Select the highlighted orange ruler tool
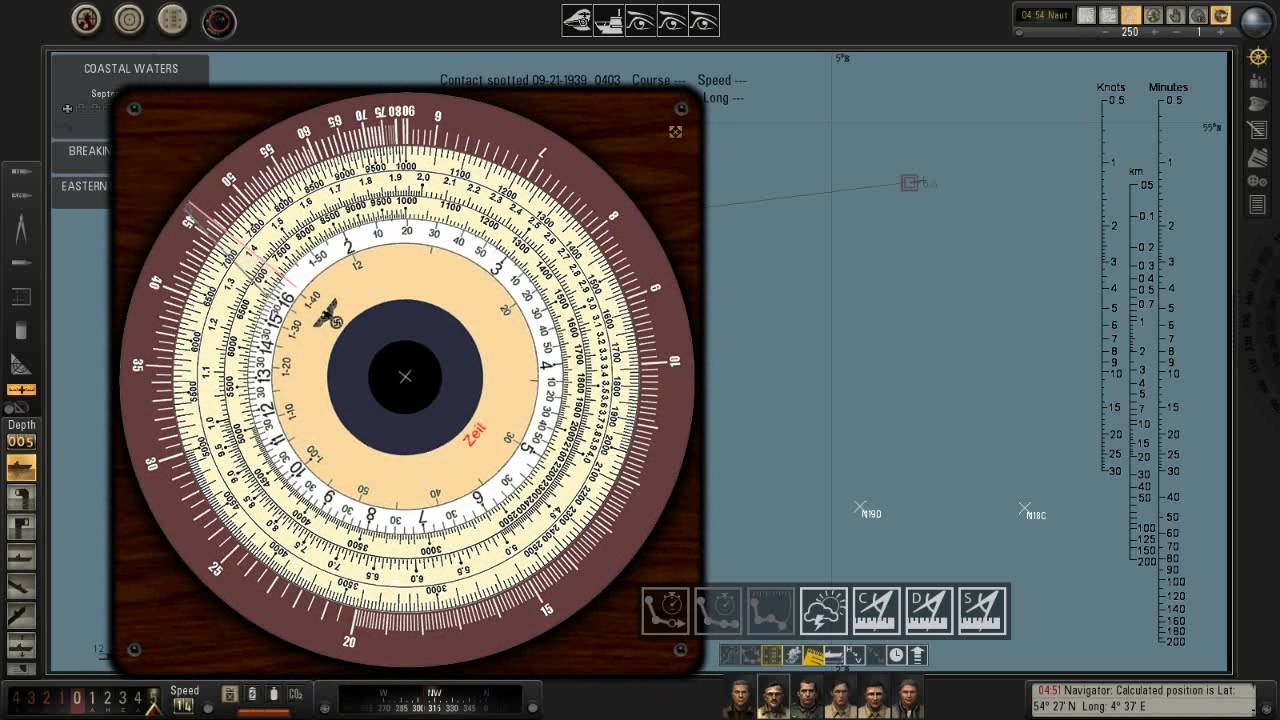 [21, 389]
